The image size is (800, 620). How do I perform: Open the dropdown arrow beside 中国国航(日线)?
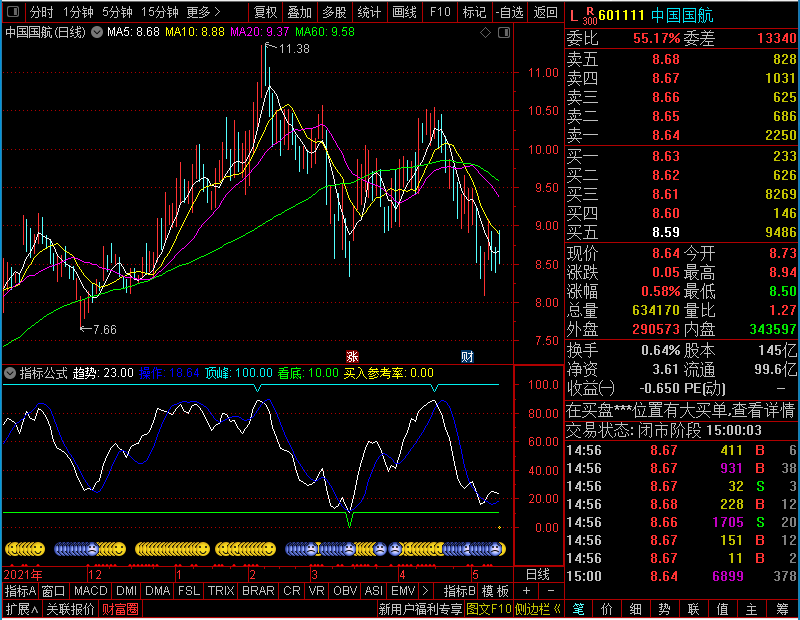[97, 32]
